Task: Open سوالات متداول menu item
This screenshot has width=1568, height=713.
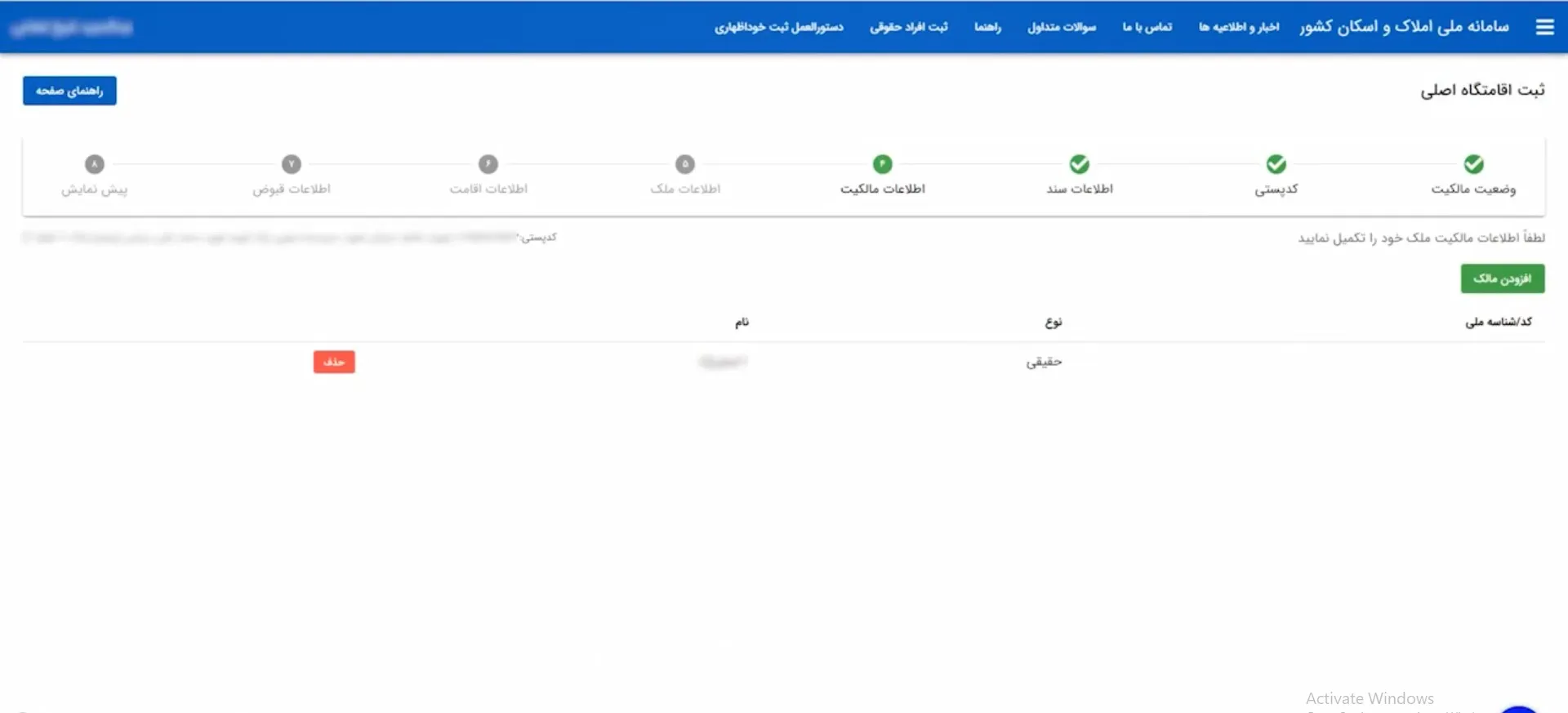Action: (1062, 27)
